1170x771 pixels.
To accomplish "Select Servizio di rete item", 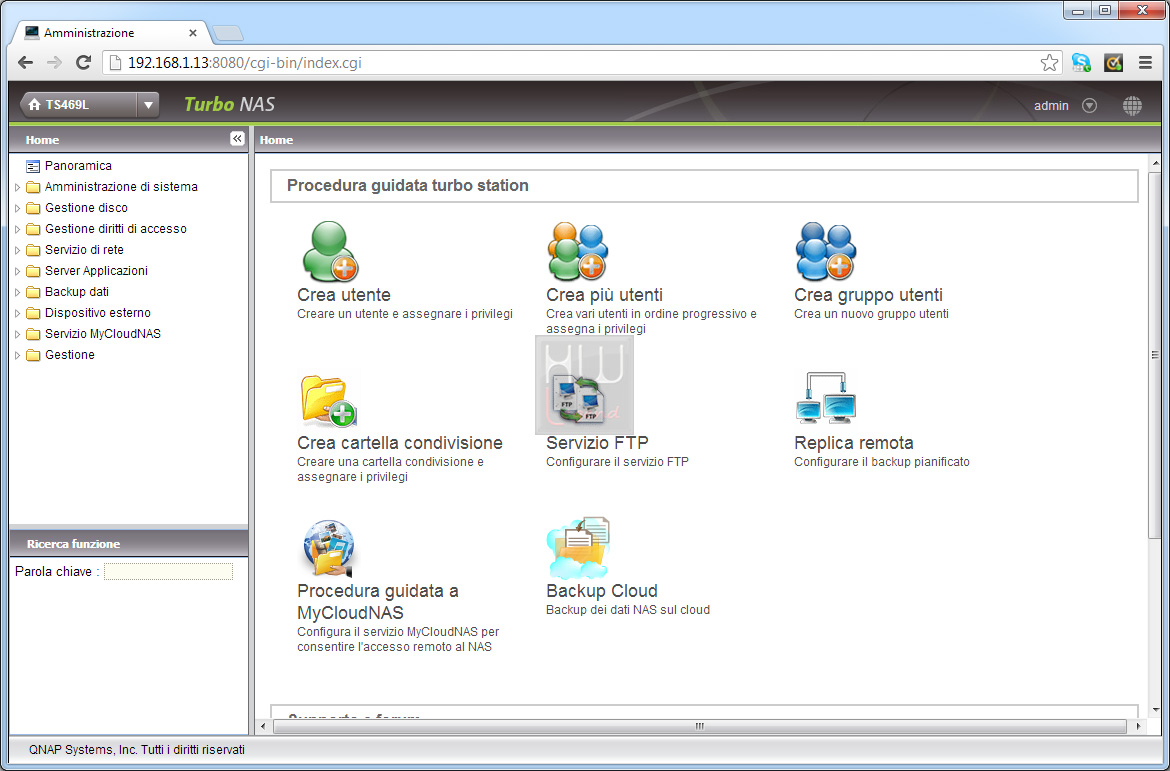I will 84,249.
